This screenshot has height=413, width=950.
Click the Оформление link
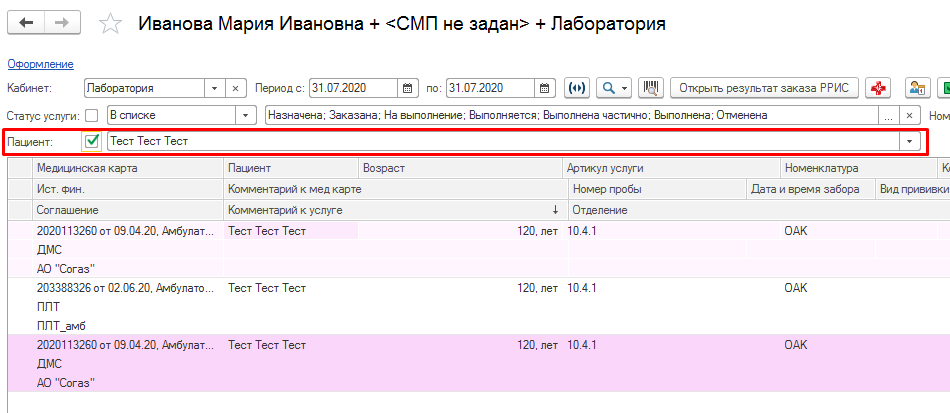[x=40, y=64]
